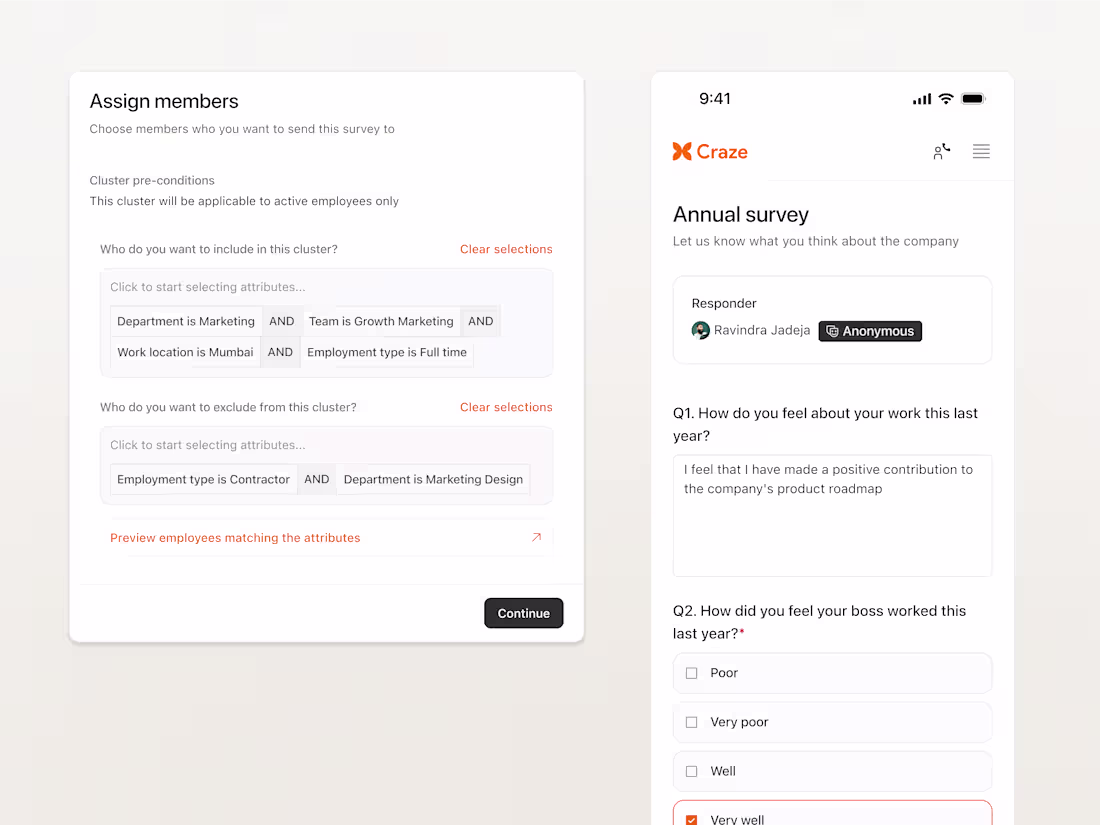1100x825 pixels.
Task: Click the external-link arrow beside Preview employees
Action: (537, 537)
